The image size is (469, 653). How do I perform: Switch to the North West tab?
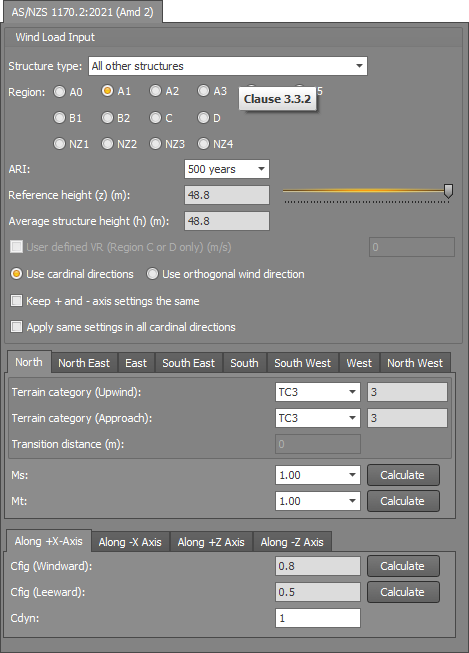(415, 363)
